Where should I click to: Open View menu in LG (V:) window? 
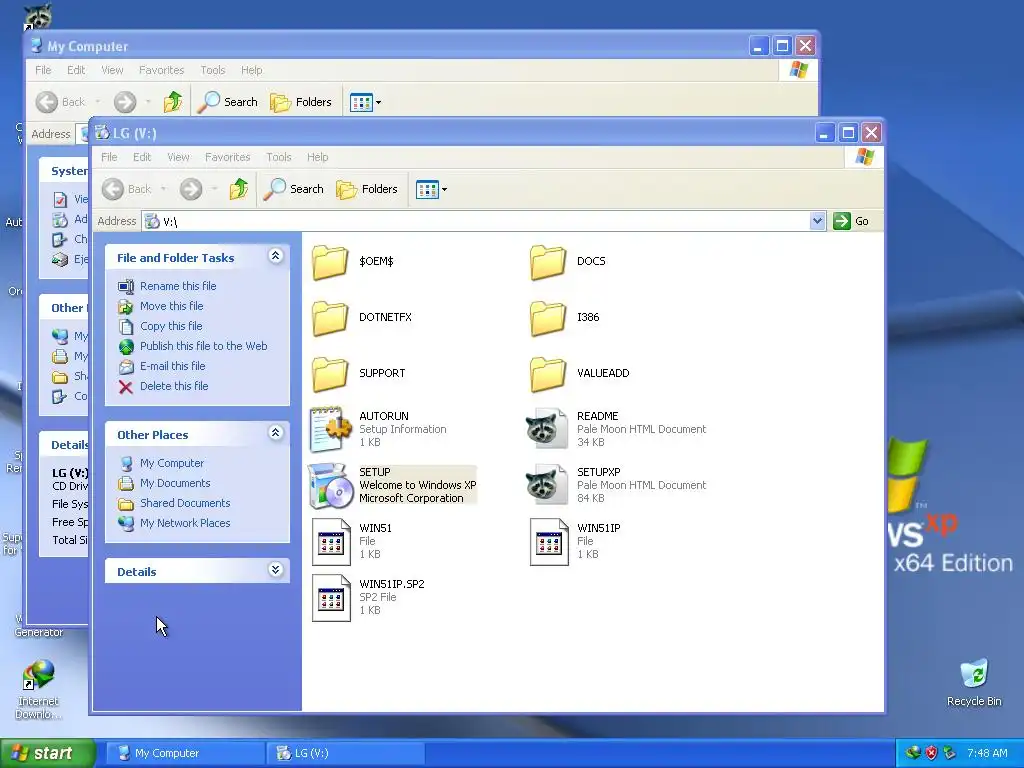(x=178, y=157)
